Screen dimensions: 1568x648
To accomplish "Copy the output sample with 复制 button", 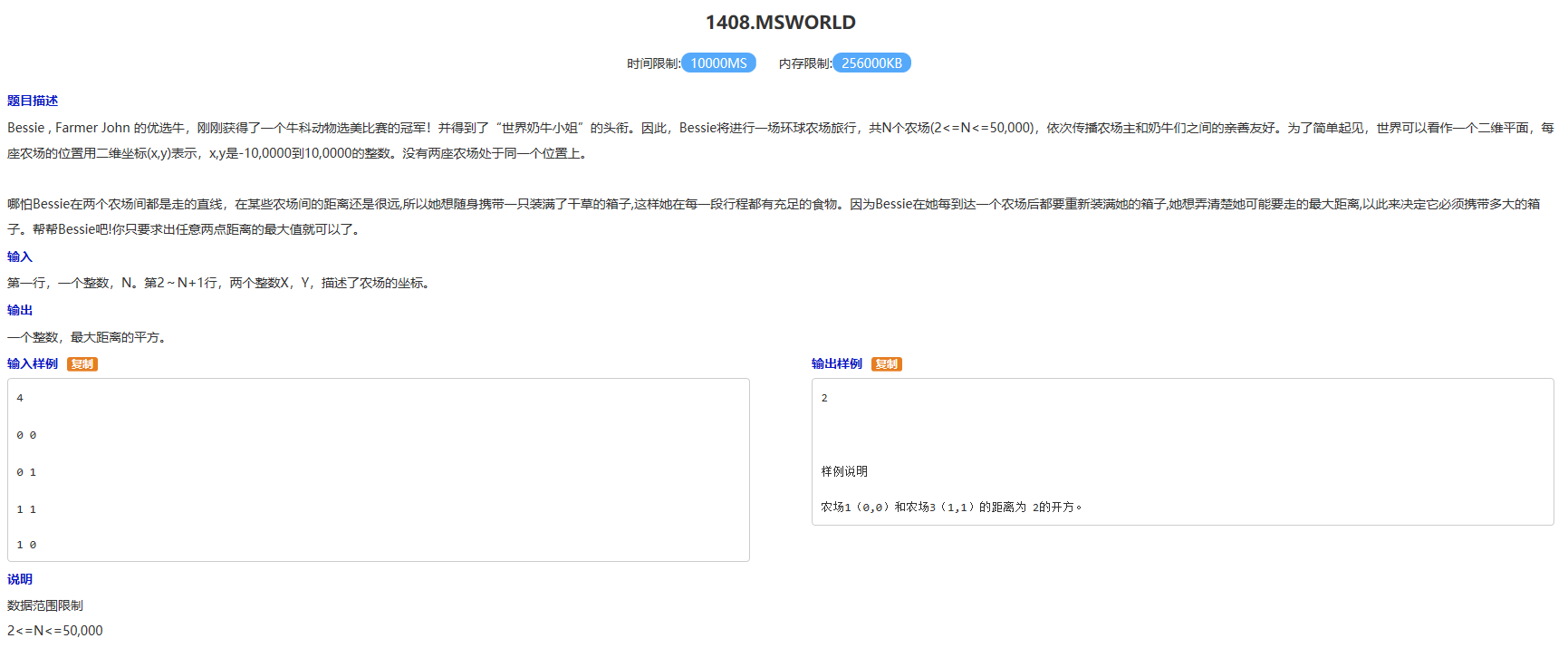I will click(x=887, y=364).
